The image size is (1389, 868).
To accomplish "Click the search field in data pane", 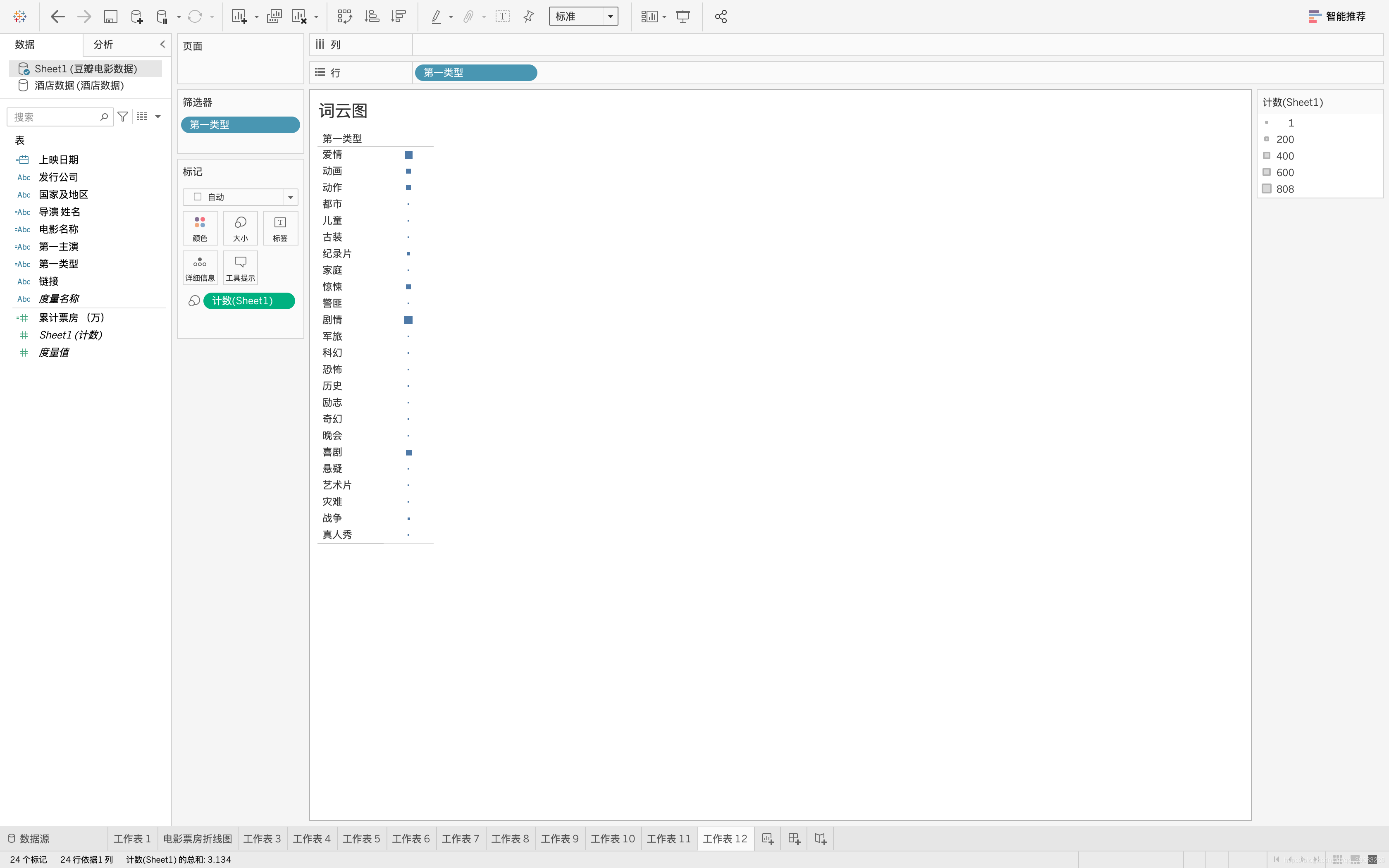I will tap(55, 117).
